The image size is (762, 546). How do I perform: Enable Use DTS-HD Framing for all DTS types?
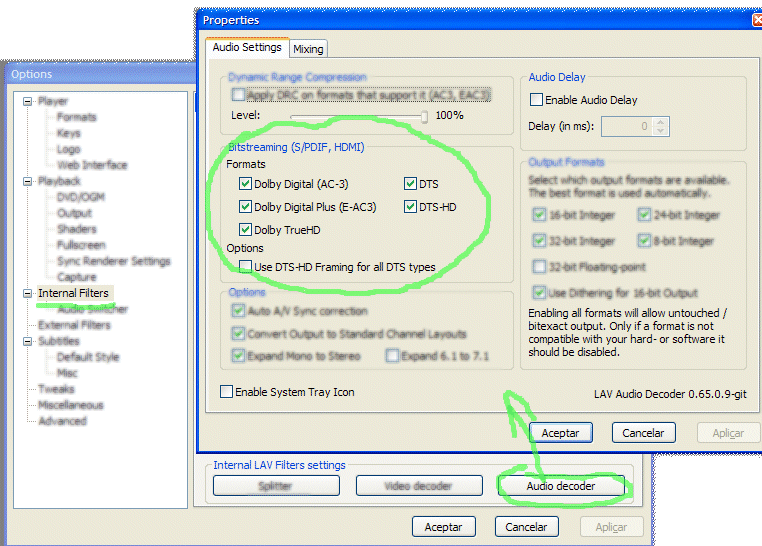coord(245,267)
